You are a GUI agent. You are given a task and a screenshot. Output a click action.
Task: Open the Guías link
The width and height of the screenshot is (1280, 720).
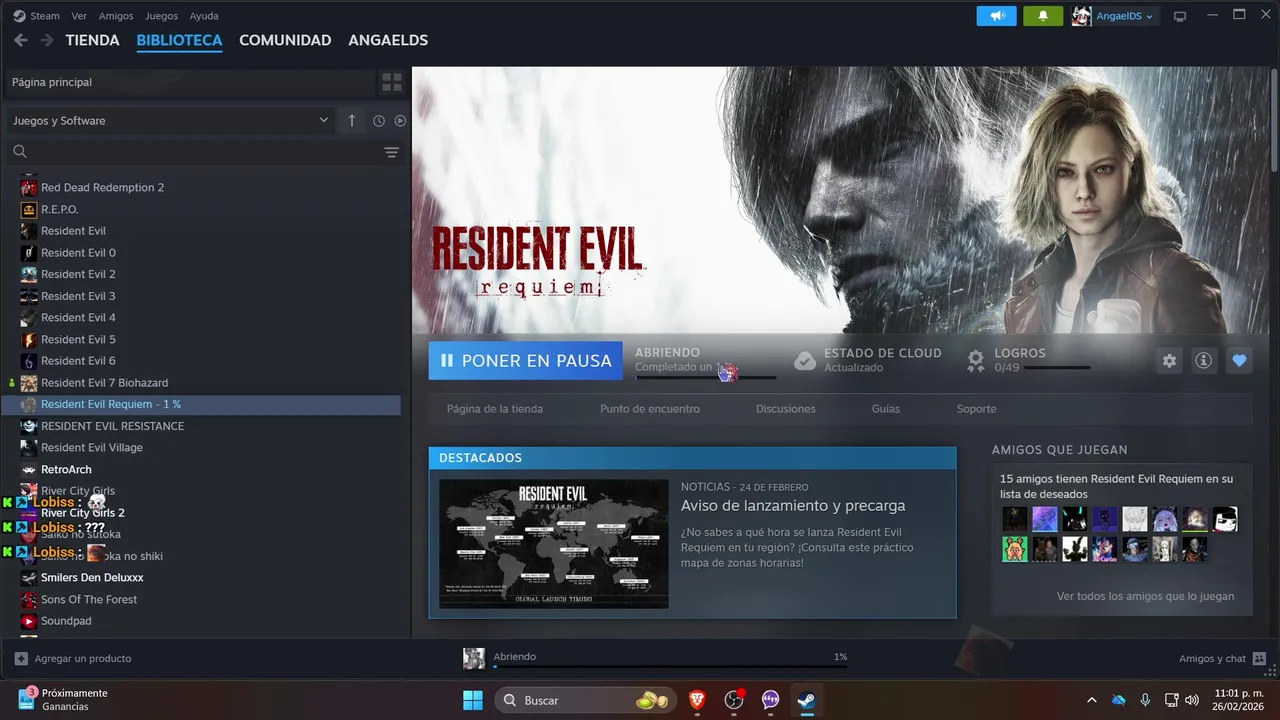(x=886, y=409)
